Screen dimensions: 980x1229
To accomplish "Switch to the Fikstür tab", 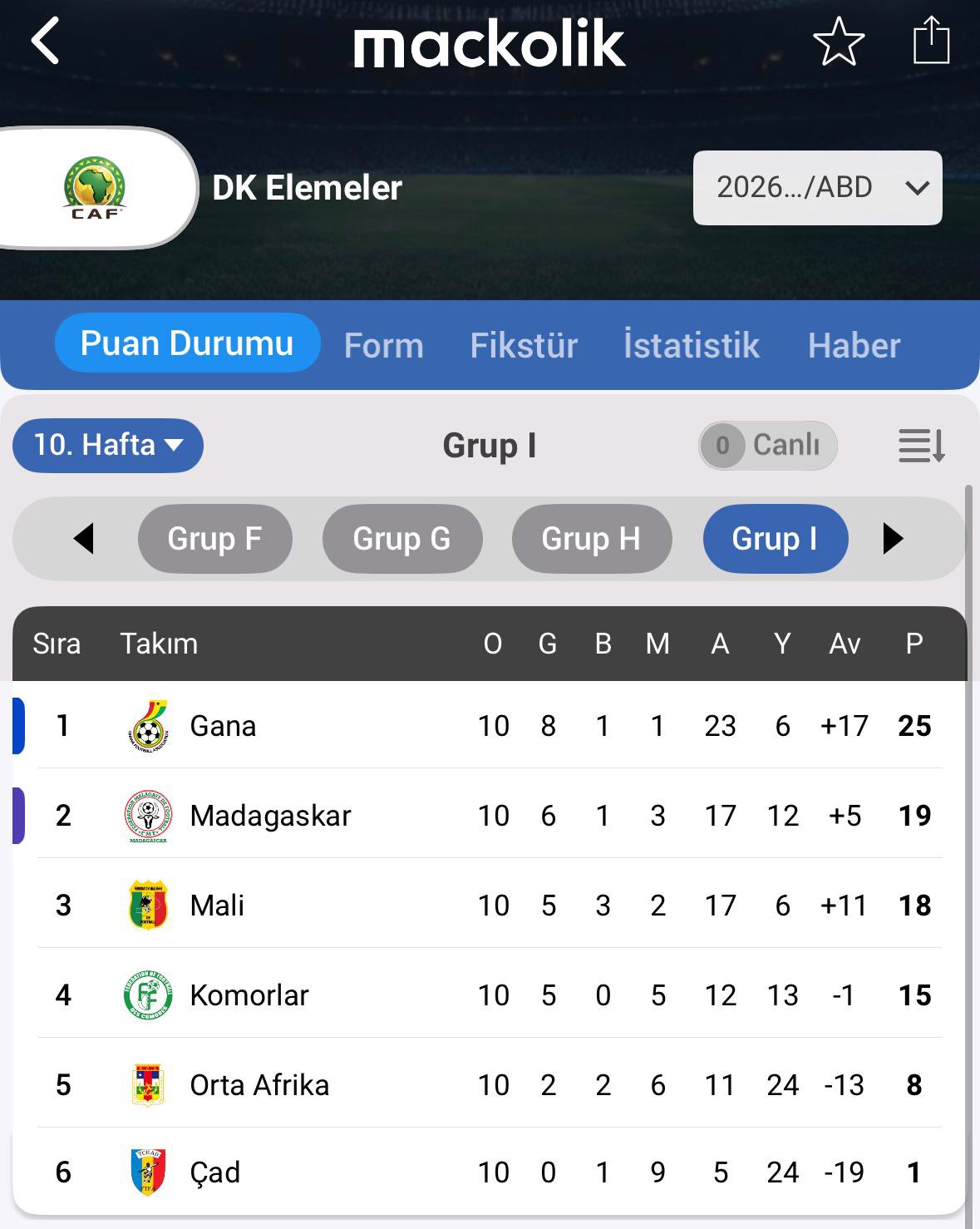I will click(524, 346).
